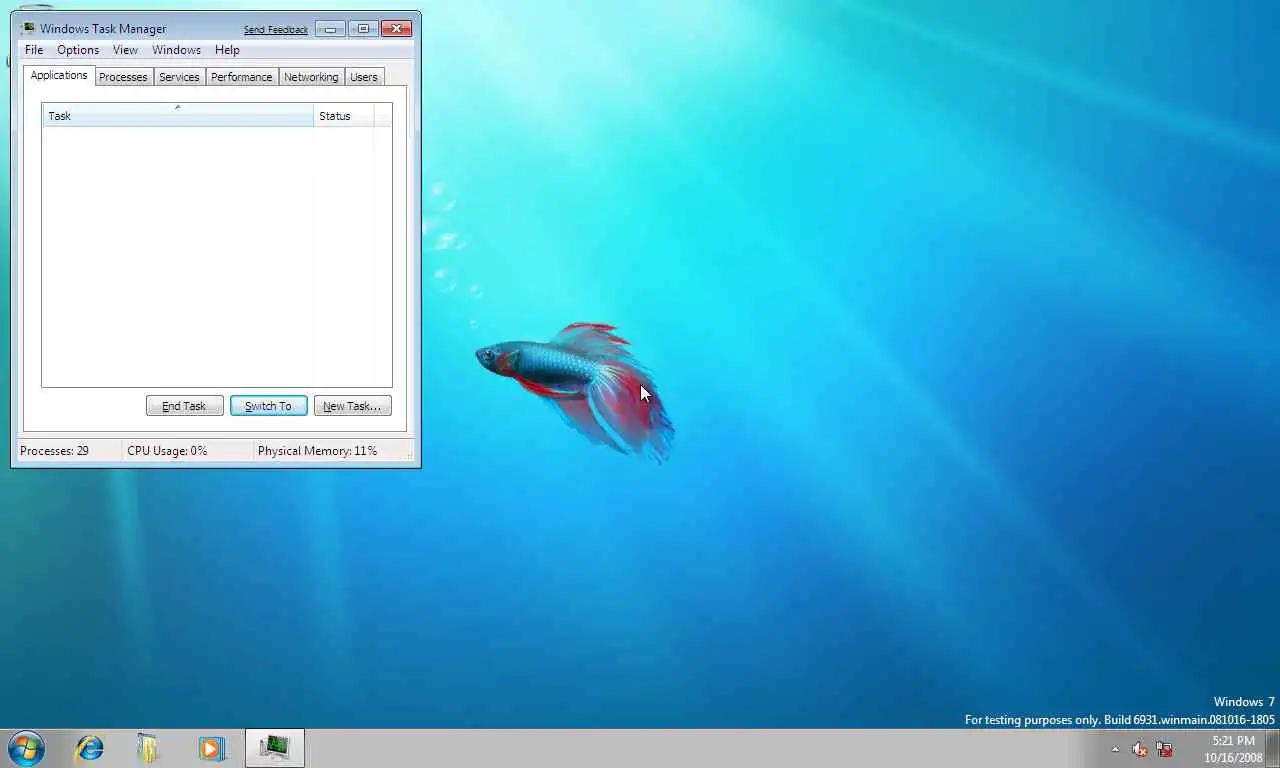Switch to the Users tab
This screenshot has width=1280, height=768.
point(364,77)
